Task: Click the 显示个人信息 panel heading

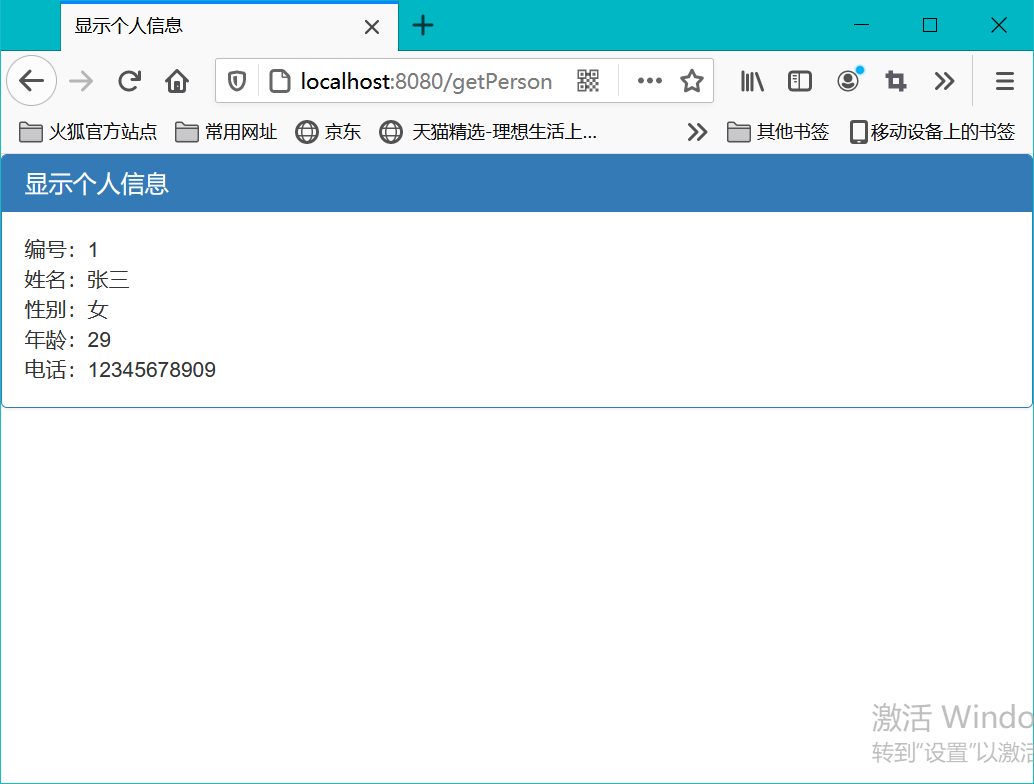Action: coord(97,184)
